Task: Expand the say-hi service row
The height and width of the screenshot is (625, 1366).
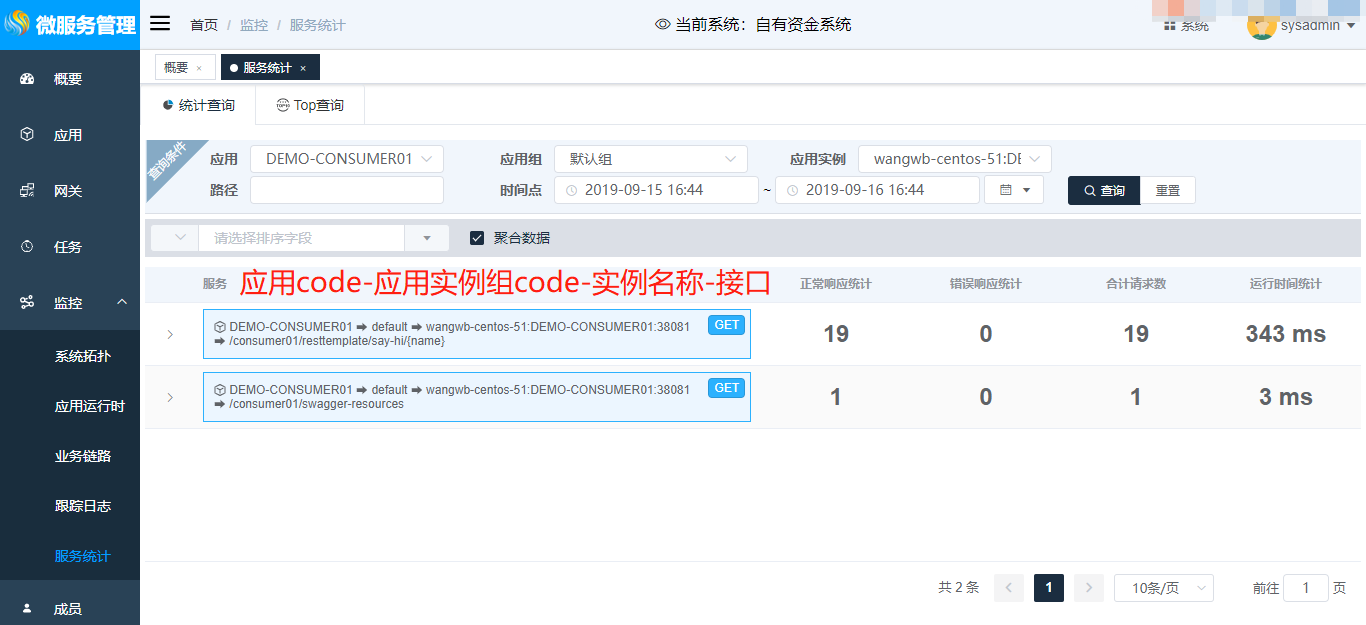Action: click(170, 334)
